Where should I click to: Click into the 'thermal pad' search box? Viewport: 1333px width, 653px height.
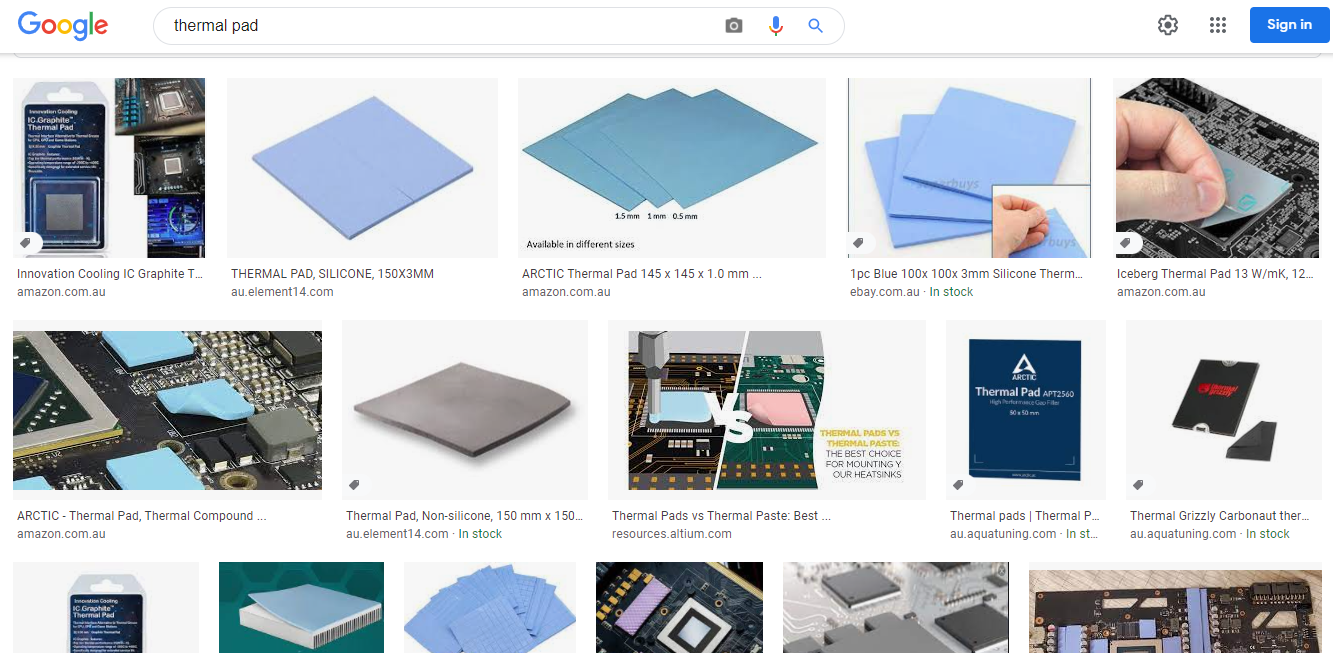point(440,26)
